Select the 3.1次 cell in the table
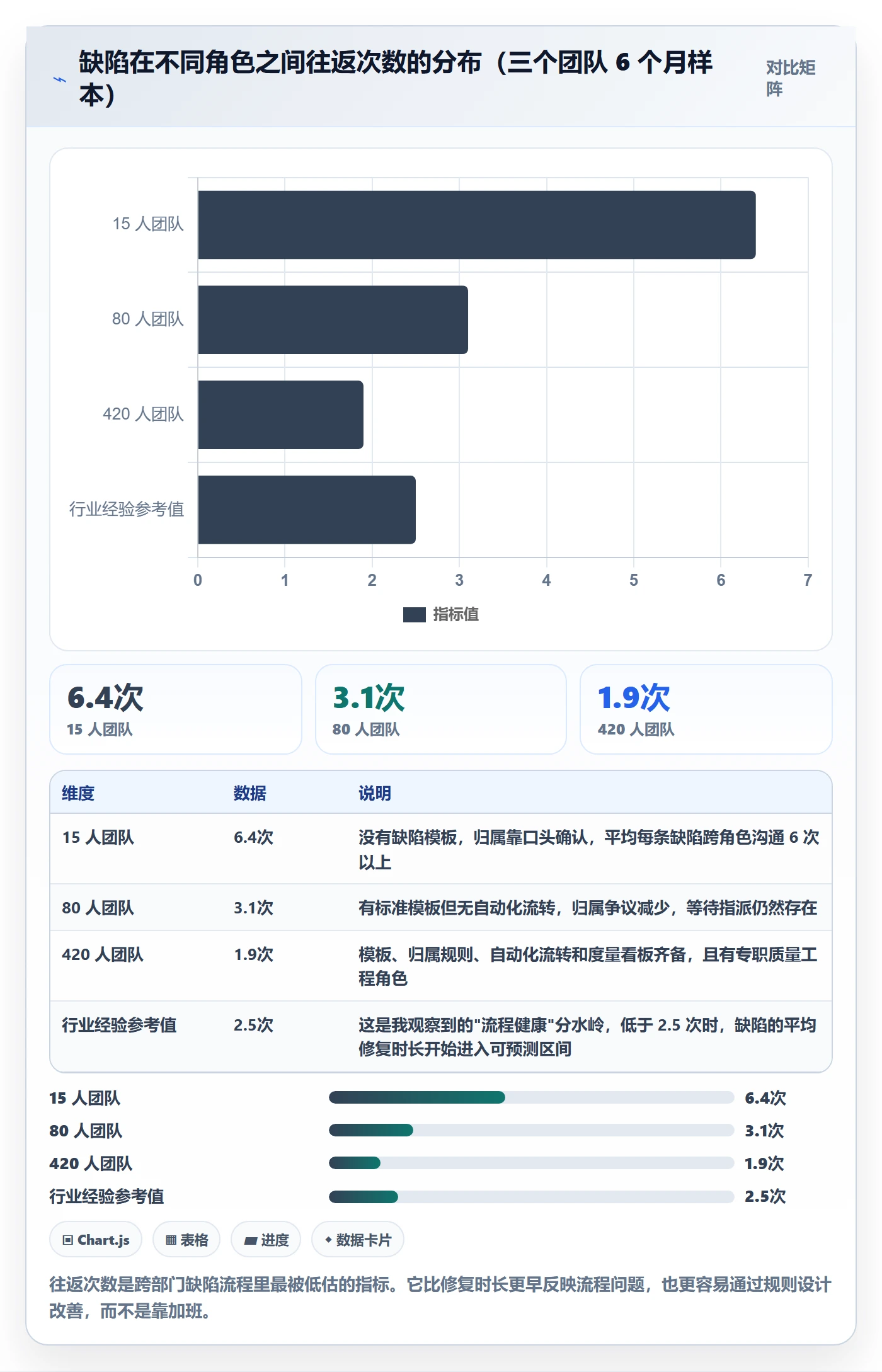The height and width of the screenshot is (1372, 882). coord(254,908)
